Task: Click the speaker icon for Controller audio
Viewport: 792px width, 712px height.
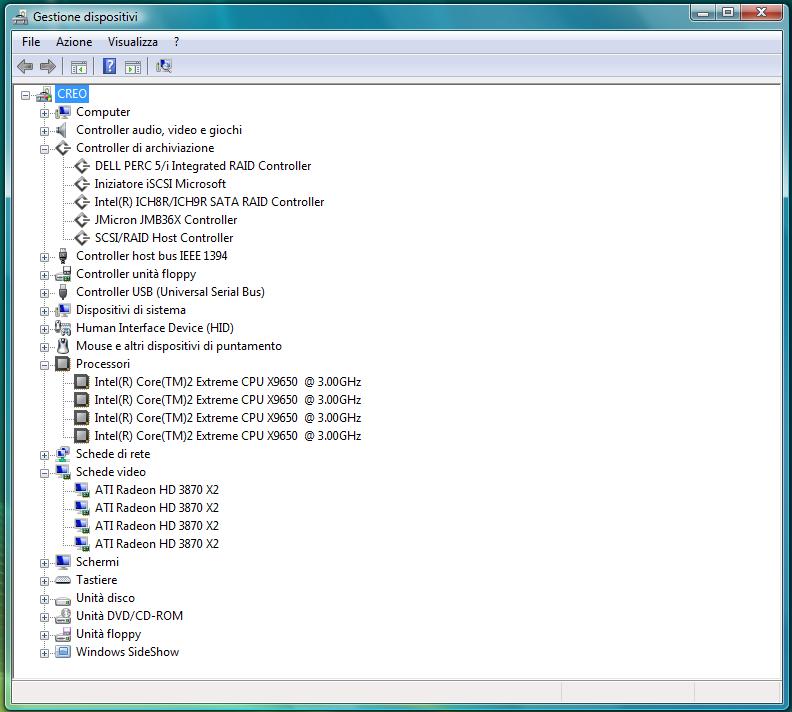Action: pyautogui.click(x=61, y=130)
